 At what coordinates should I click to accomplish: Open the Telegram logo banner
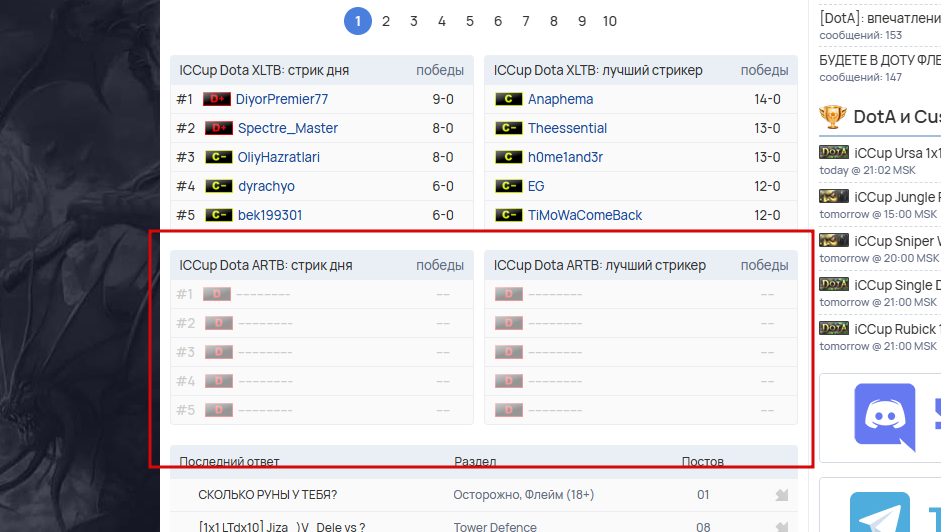pyautogui.click(x=880, y=512)
